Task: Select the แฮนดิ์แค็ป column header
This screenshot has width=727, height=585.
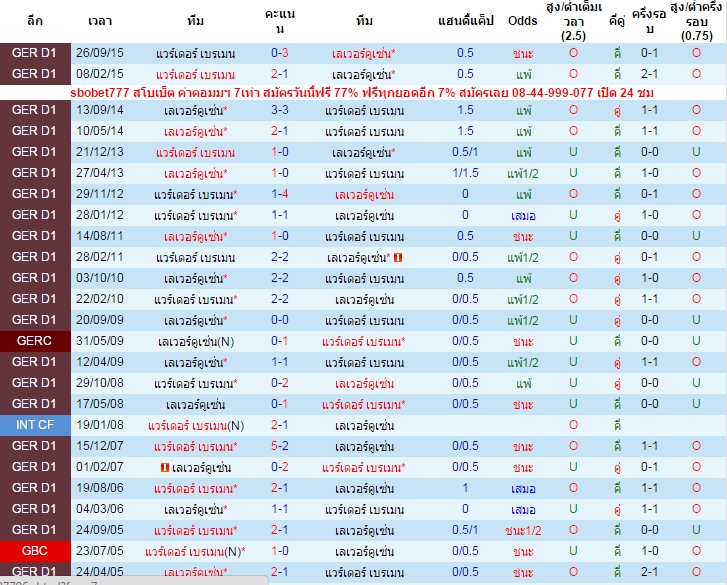Action: point(466,21)
